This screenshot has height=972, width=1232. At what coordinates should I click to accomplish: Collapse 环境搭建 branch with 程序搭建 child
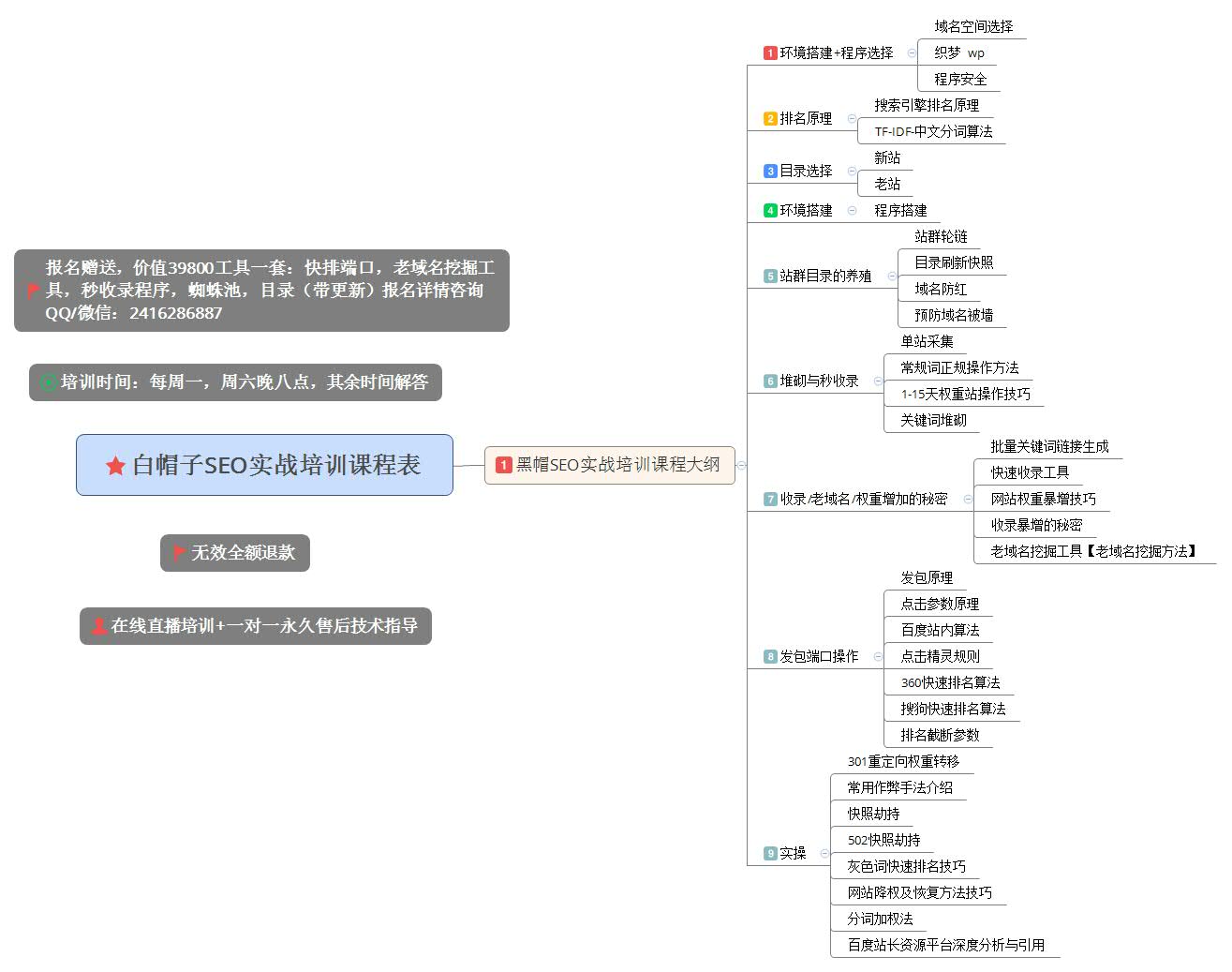[851, 211]
